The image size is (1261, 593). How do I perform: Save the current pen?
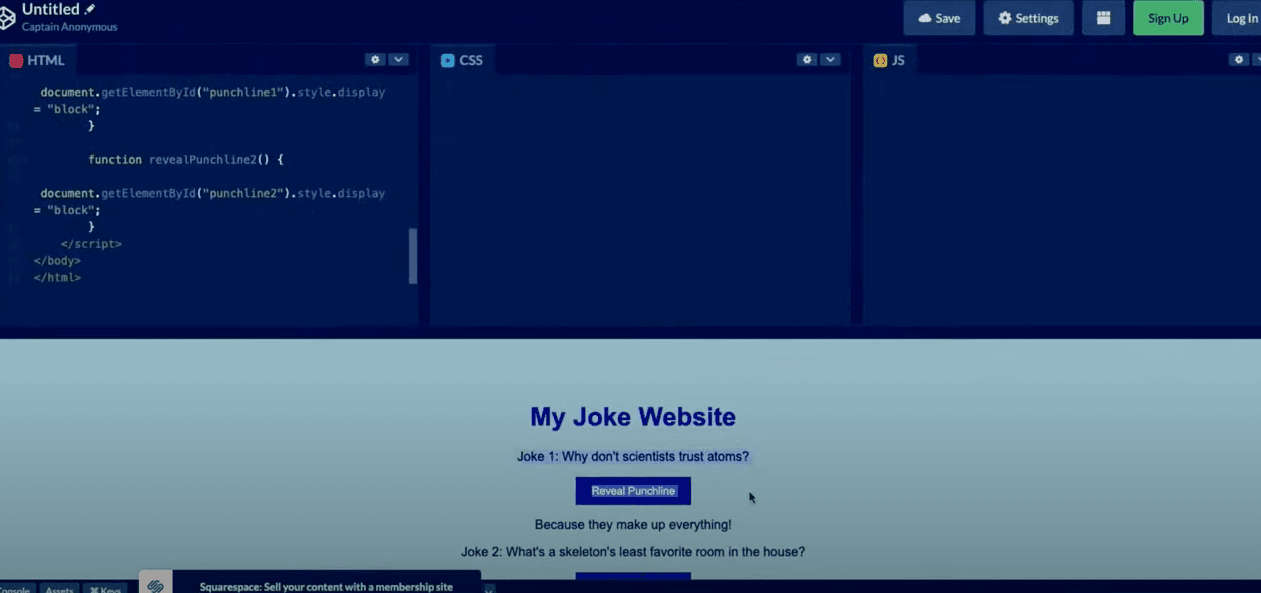click(938, 17)
